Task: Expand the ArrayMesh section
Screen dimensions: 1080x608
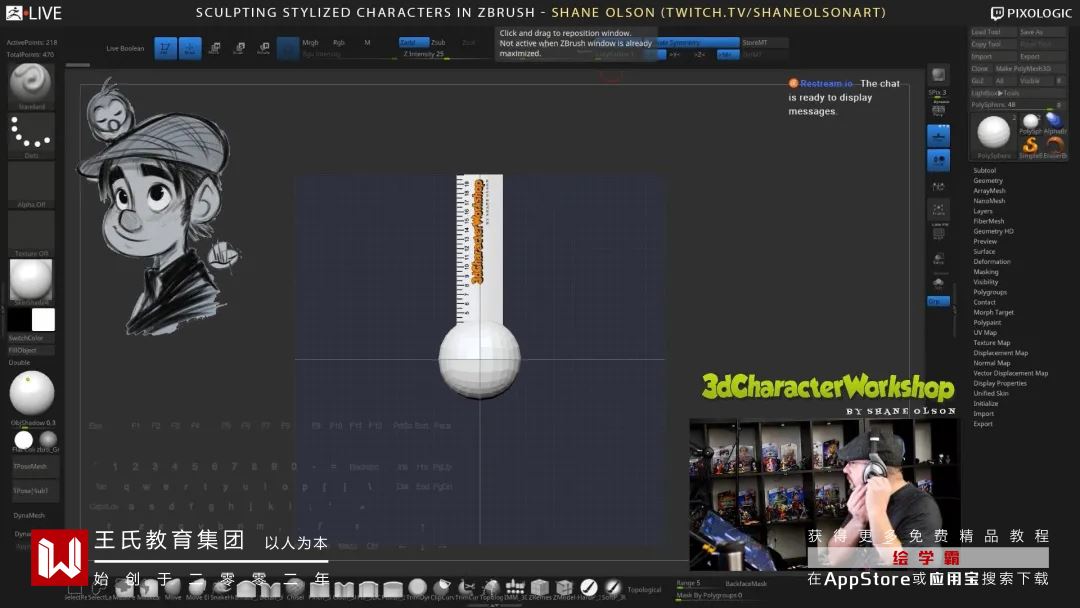Action: (989, 191)
